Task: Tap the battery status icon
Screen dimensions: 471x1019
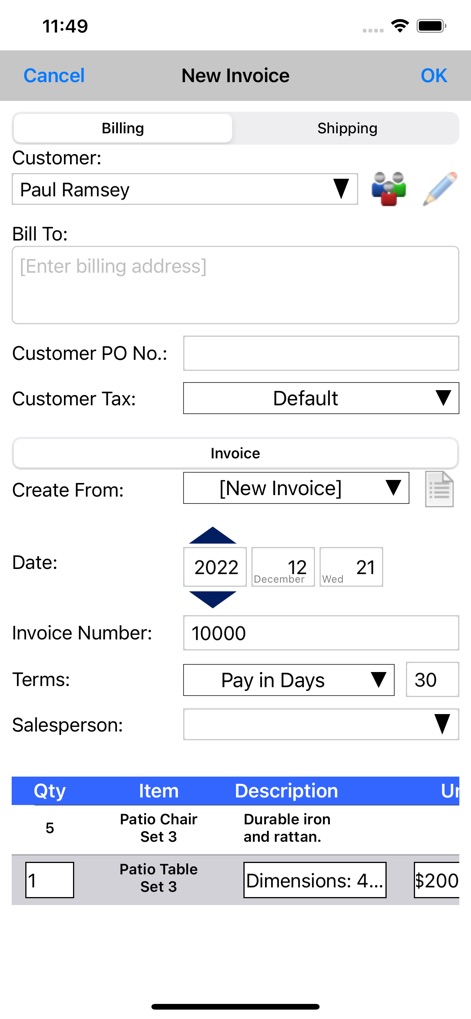Action: (431, 26)
